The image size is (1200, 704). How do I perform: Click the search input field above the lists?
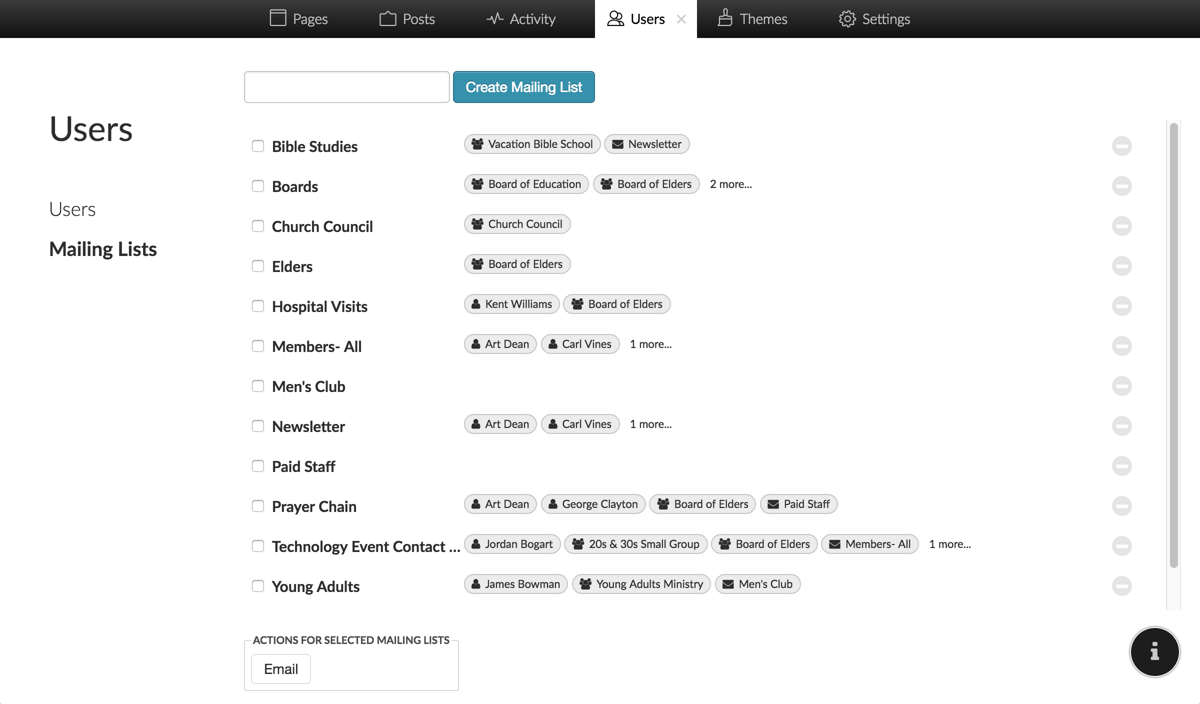[x=346, y=87]
